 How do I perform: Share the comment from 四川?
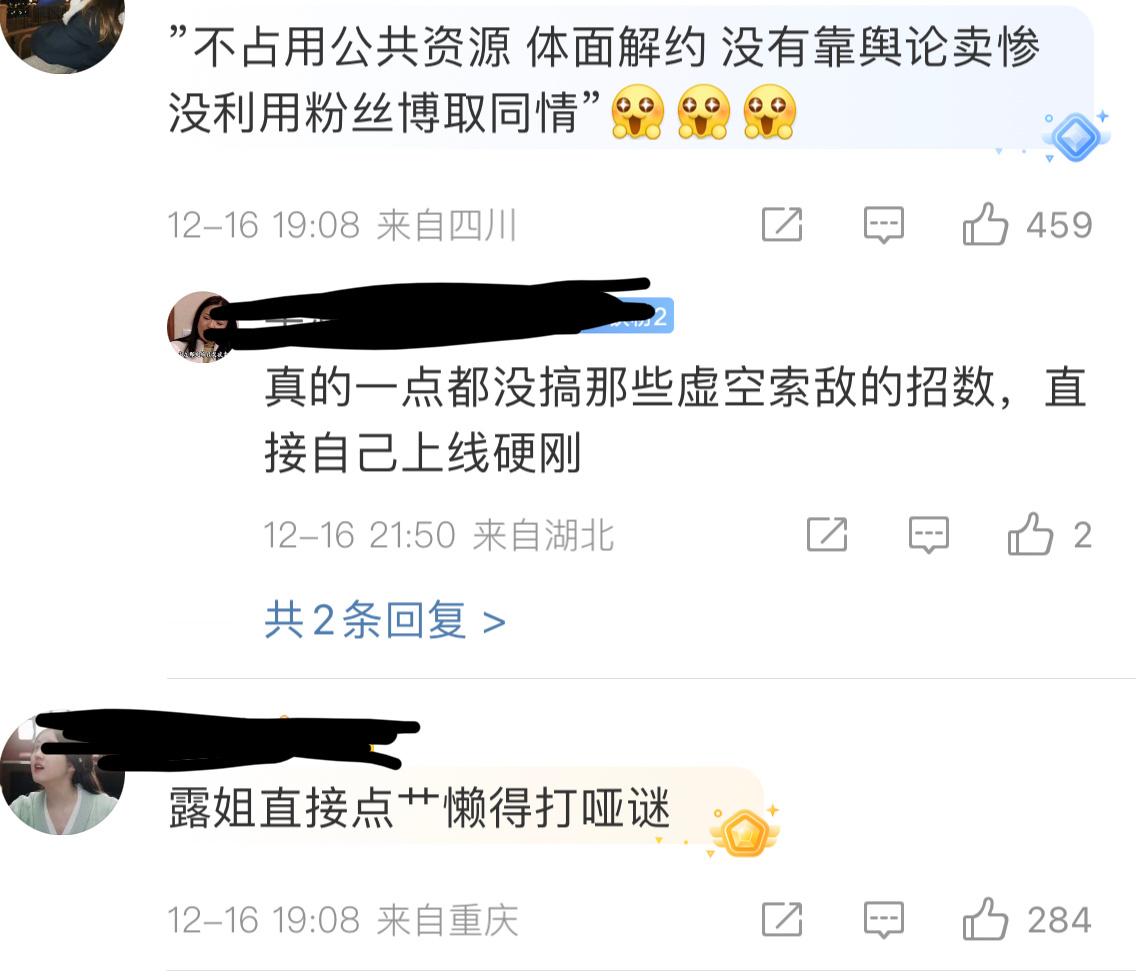pos(782,224)
